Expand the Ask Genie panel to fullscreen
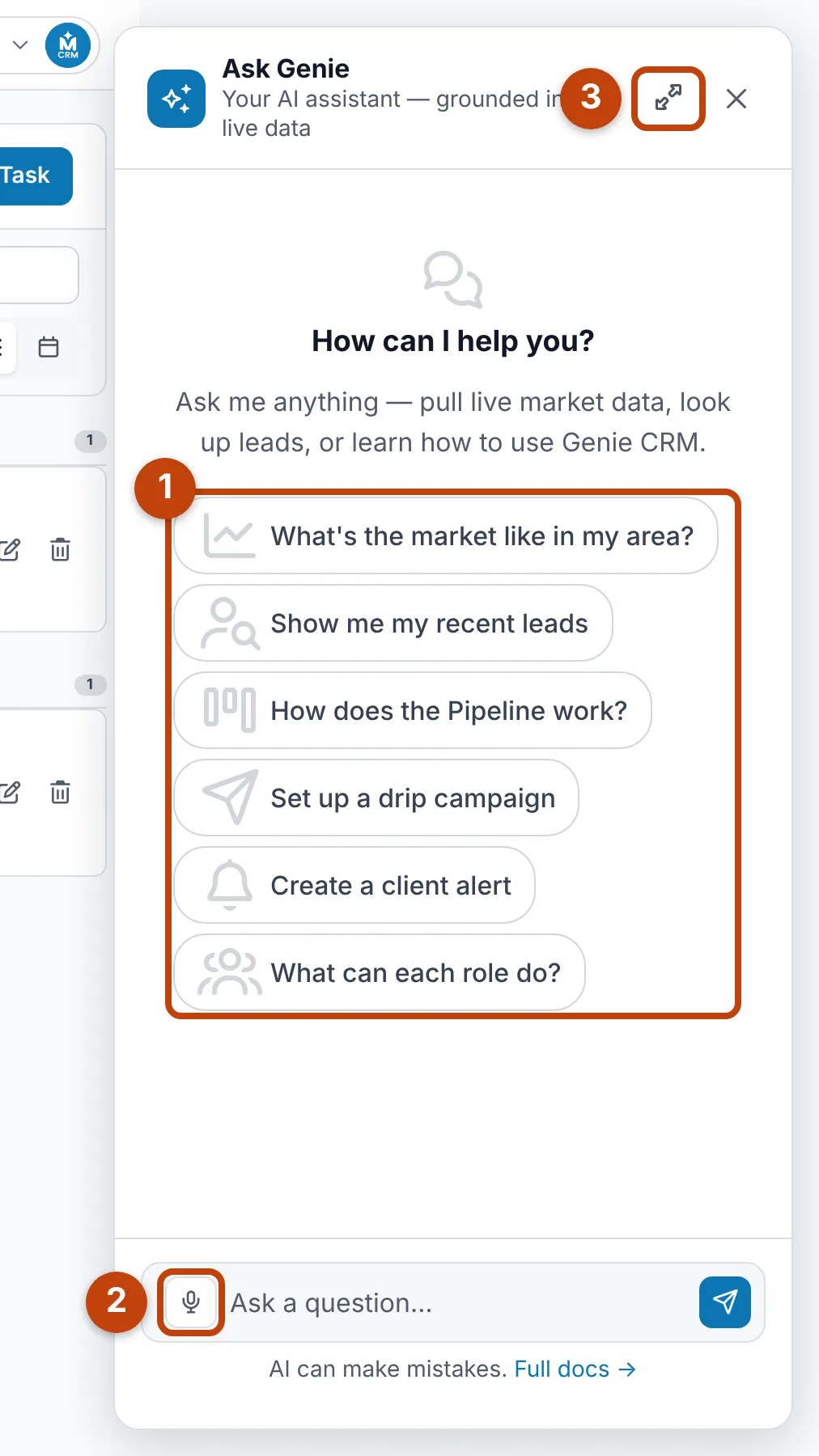Image resolution: width=819 pixels, height=1456 pixels. (x=668, y=99)
